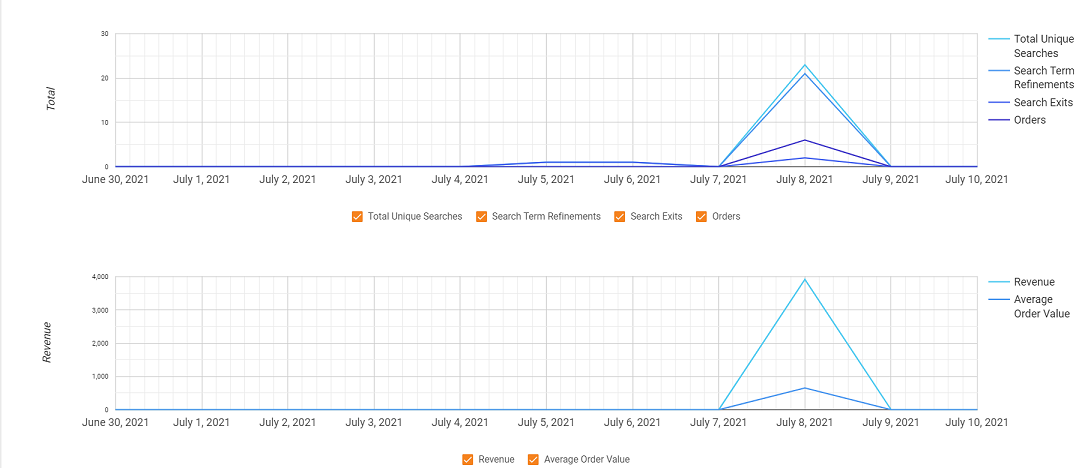The image size is (1085, 468).
Task: Click the Orders line peak on July 8
Action: pyautogui.click(x=805, y=140)
